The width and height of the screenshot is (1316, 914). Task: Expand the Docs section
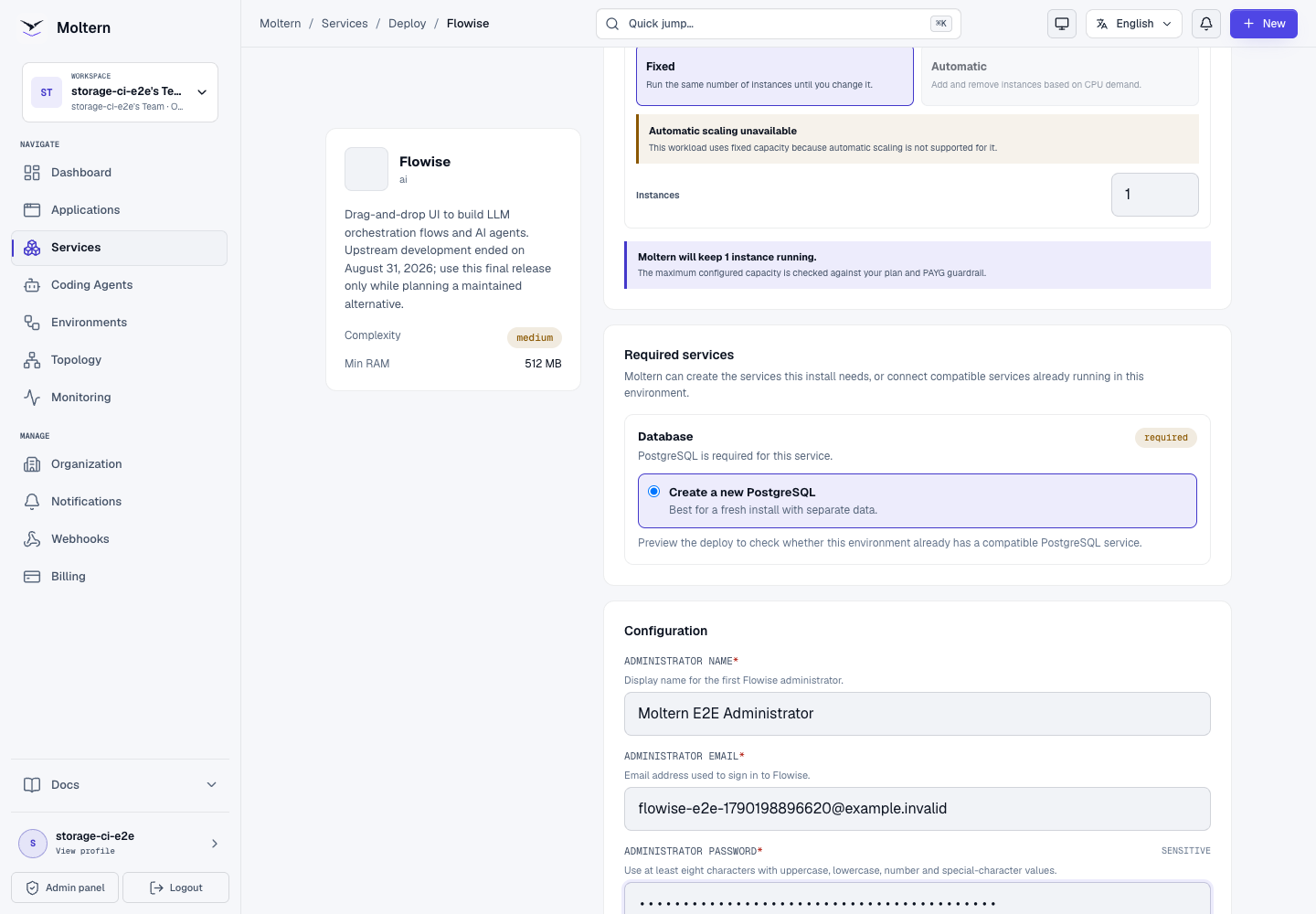click(x=120, y=785)
